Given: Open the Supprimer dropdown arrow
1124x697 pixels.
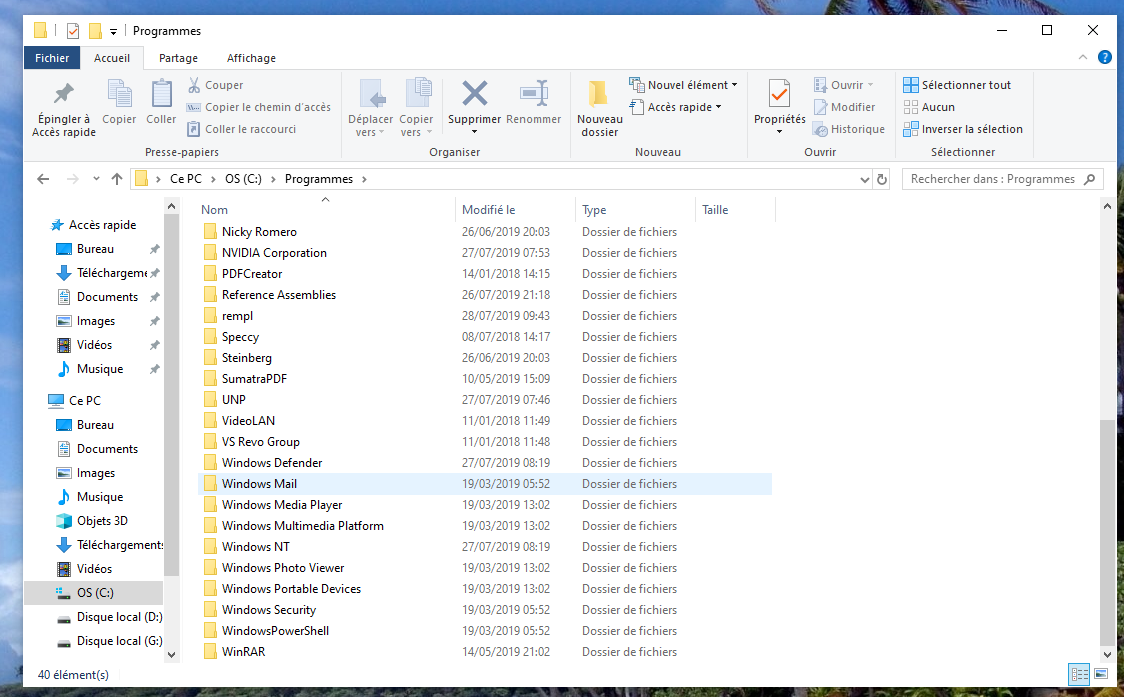Looking at the screenshot, I should (474, 132).
